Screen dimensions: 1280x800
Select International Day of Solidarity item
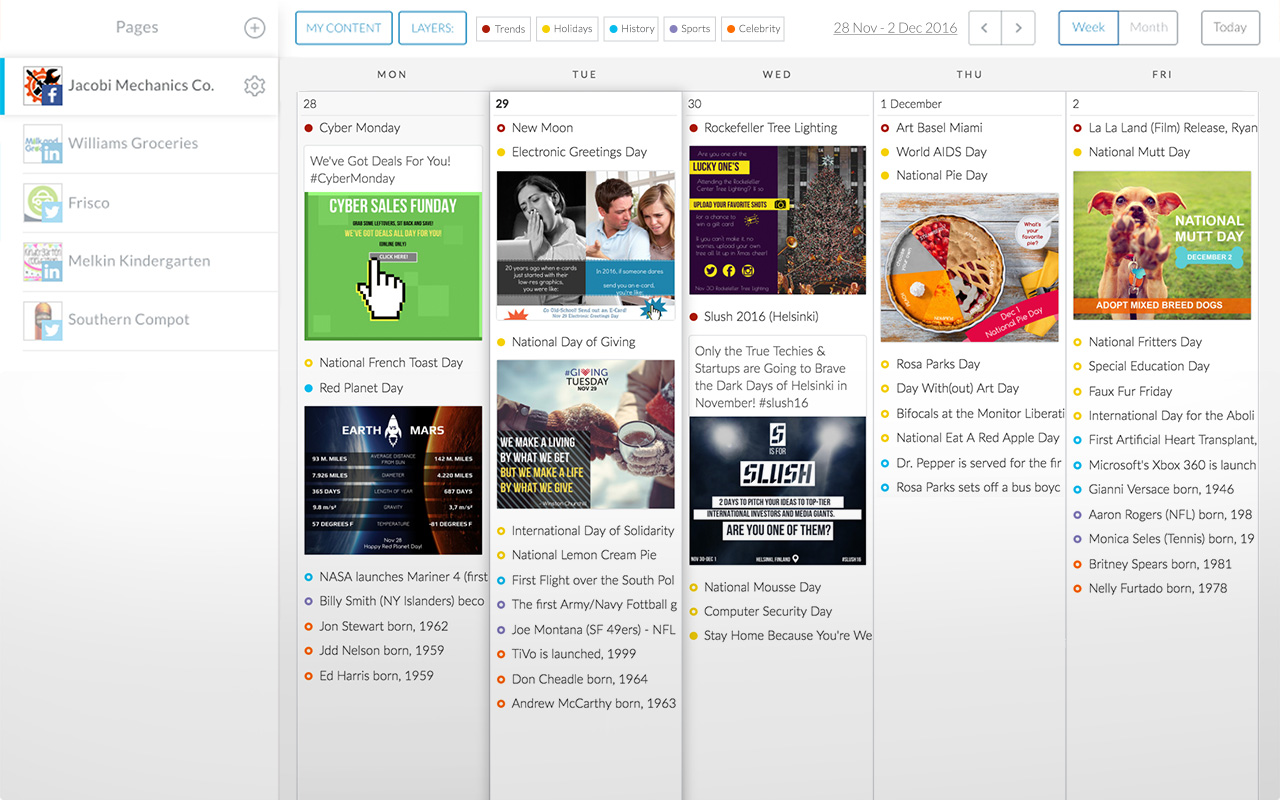(x=593, y=531)
